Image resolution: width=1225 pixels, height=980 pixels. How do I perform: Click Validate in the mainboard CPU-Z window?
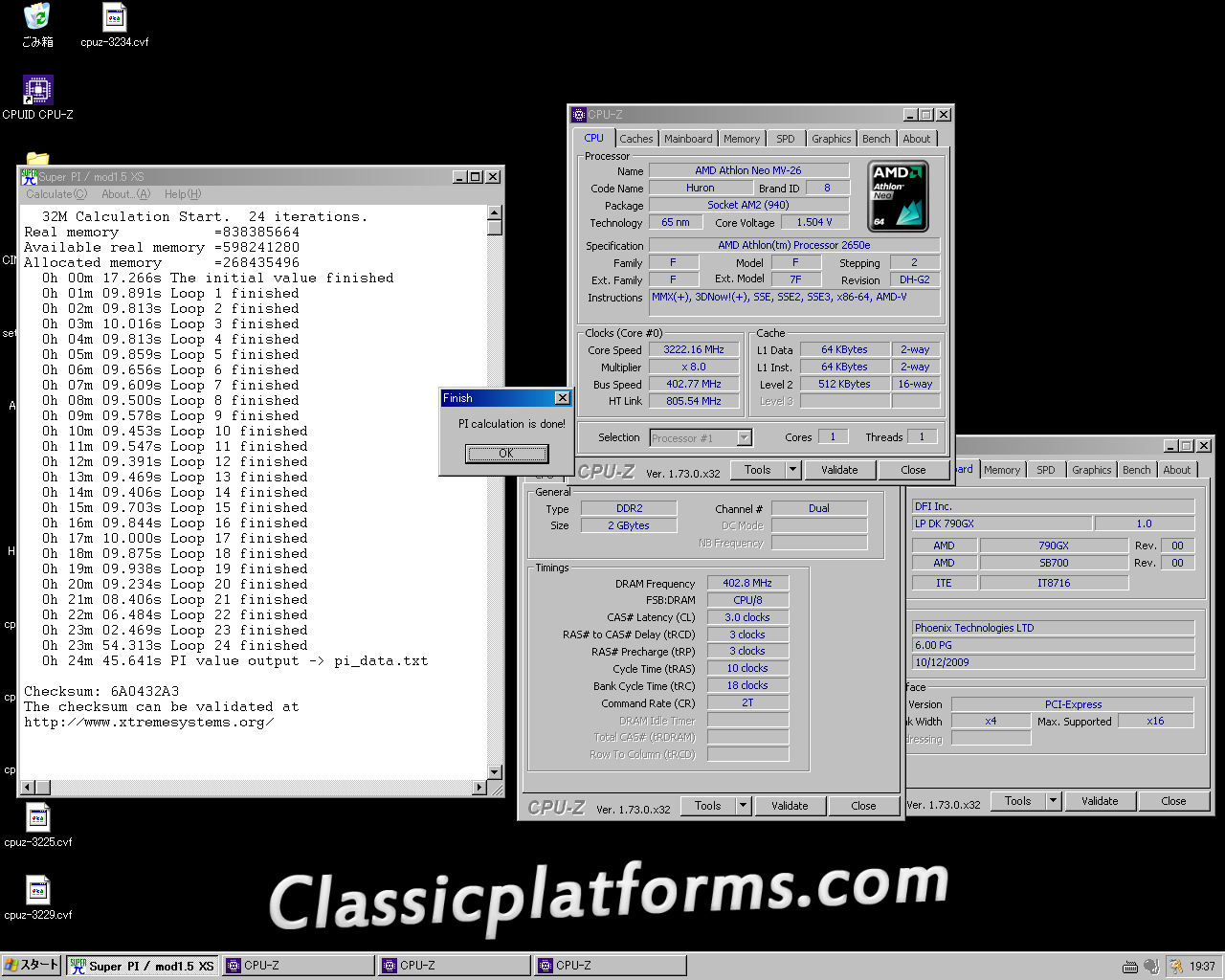1100,801
